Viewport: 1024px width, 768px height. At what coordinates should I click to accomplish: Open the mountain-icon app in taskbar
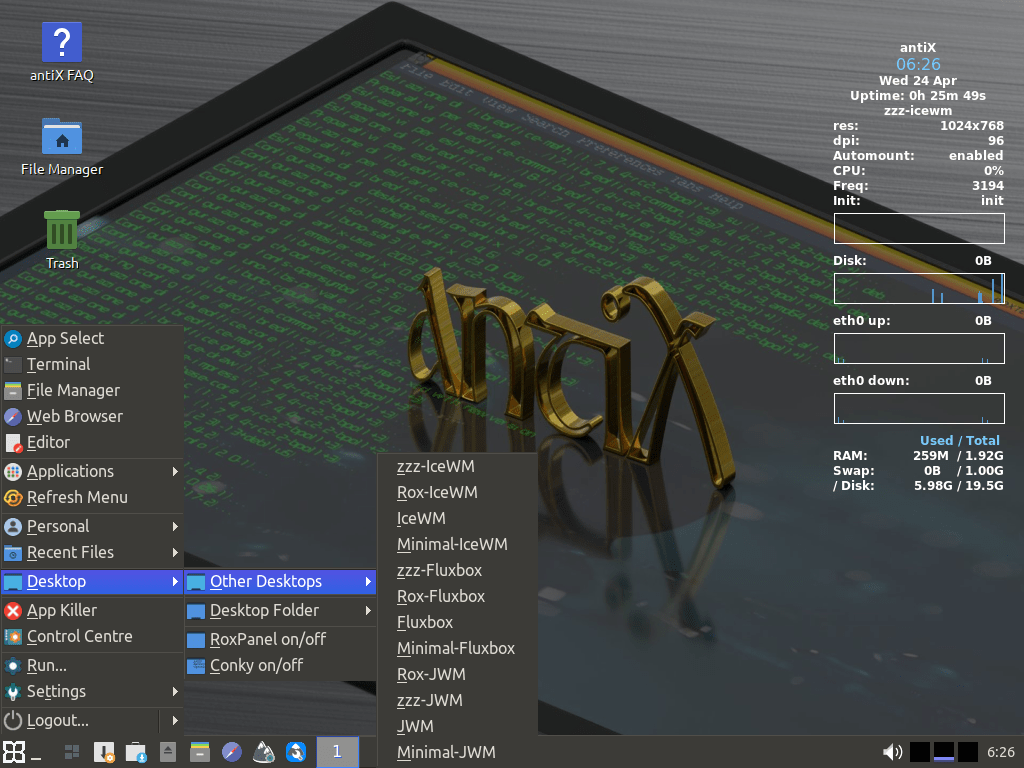(264, 752)
